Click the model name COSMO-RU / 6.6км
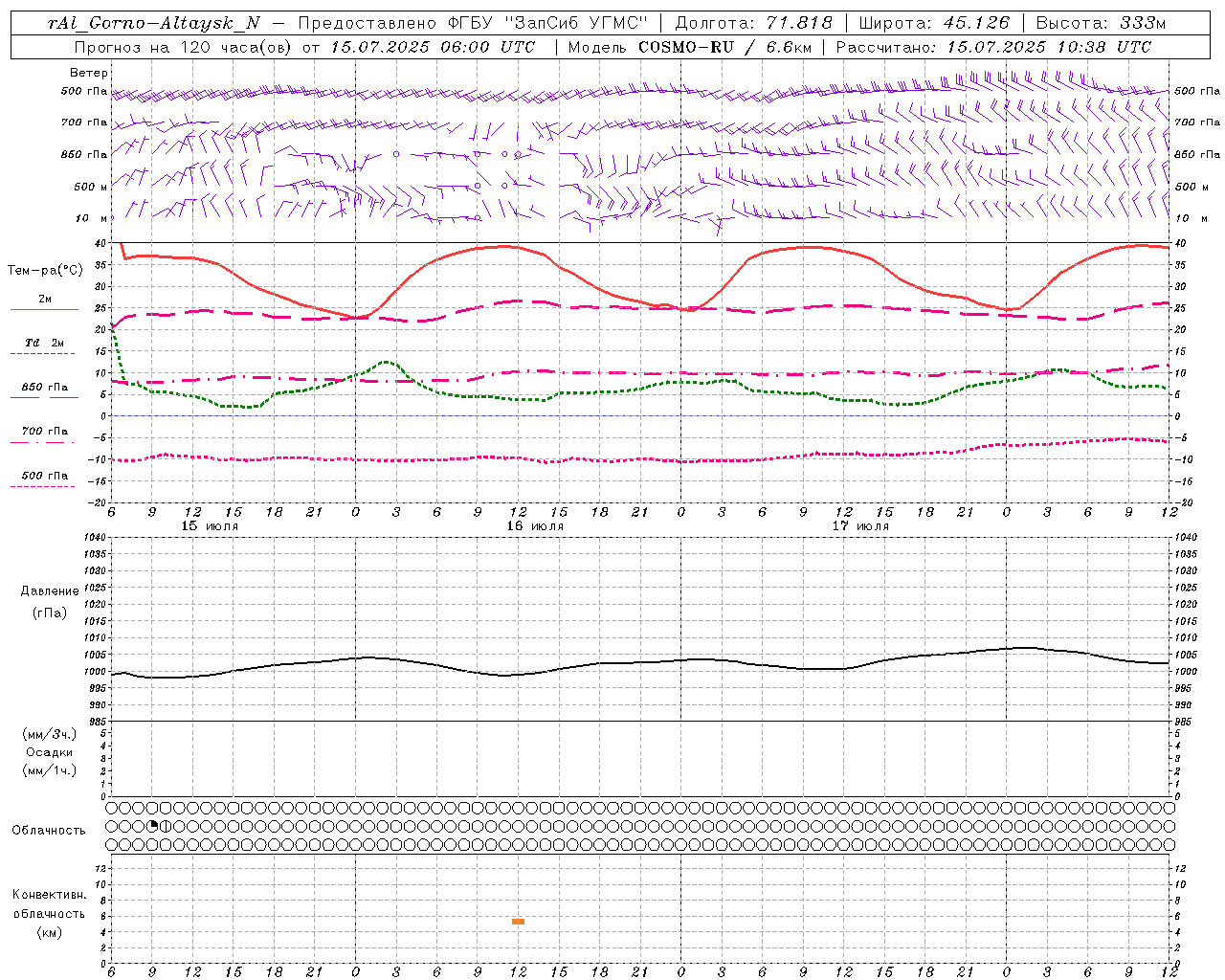This screenshot has width=1225, height=980. point(724,47)
